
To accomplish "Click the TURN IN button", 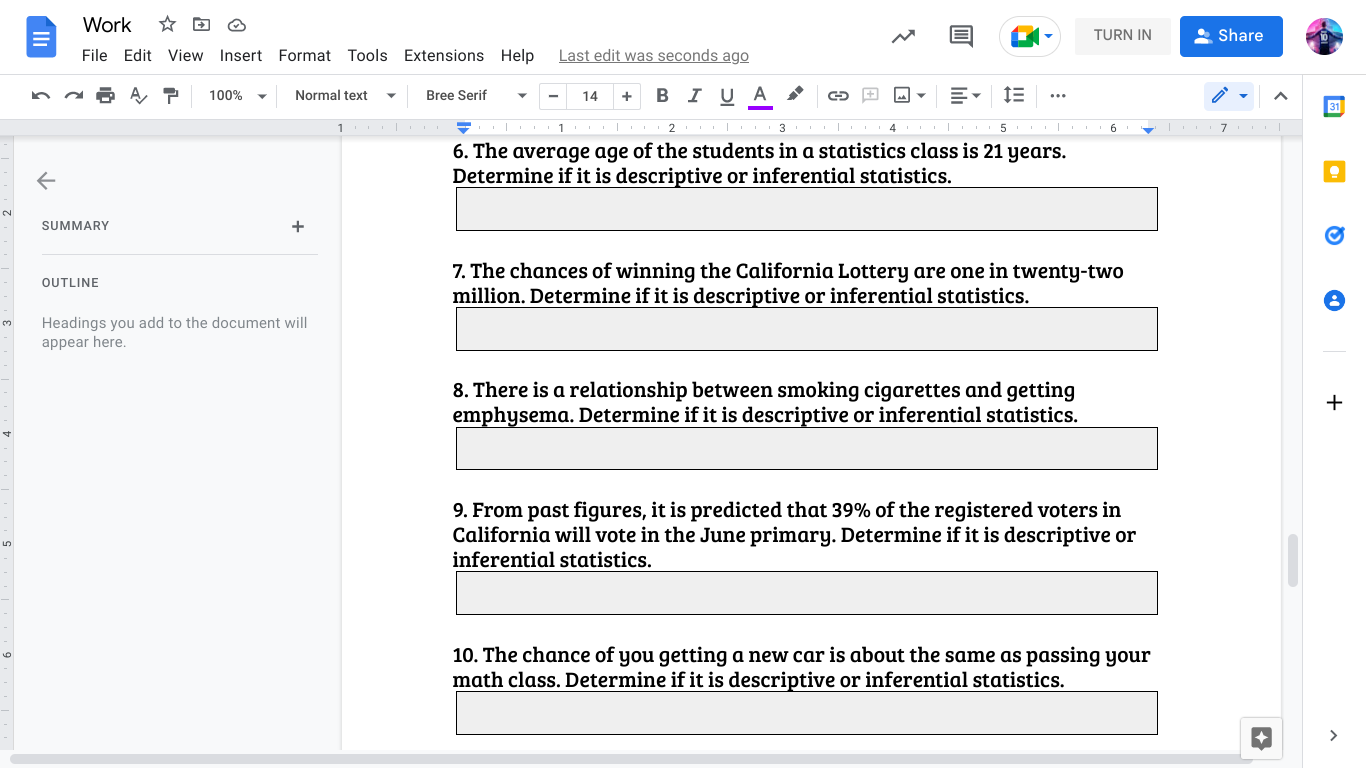I will pyautogui.click(x=1123, y=35).
